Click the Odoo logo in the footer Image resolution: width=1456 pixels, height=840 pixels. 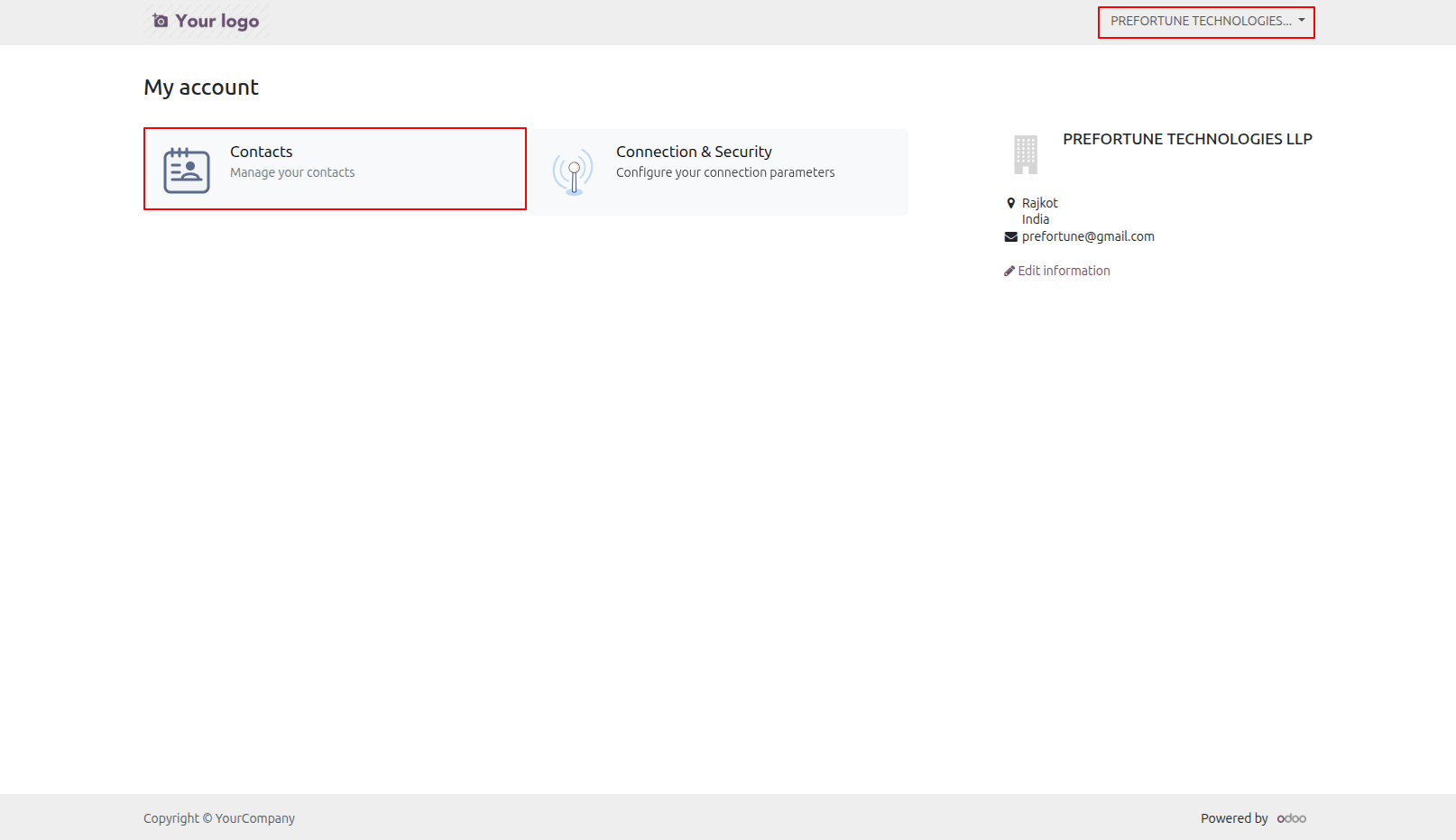(1292, 818)
